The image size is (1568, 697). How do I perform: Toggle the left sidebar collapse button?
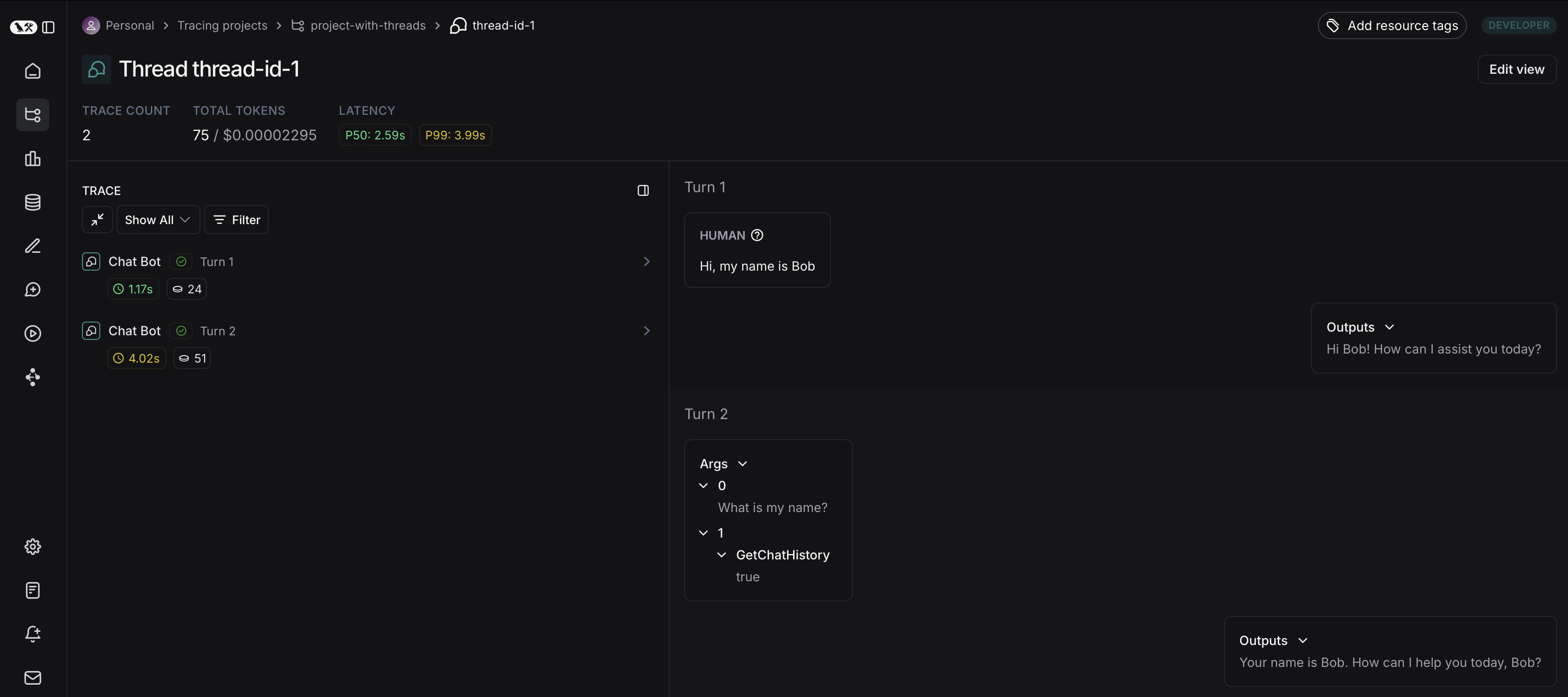tap(49, 27)
